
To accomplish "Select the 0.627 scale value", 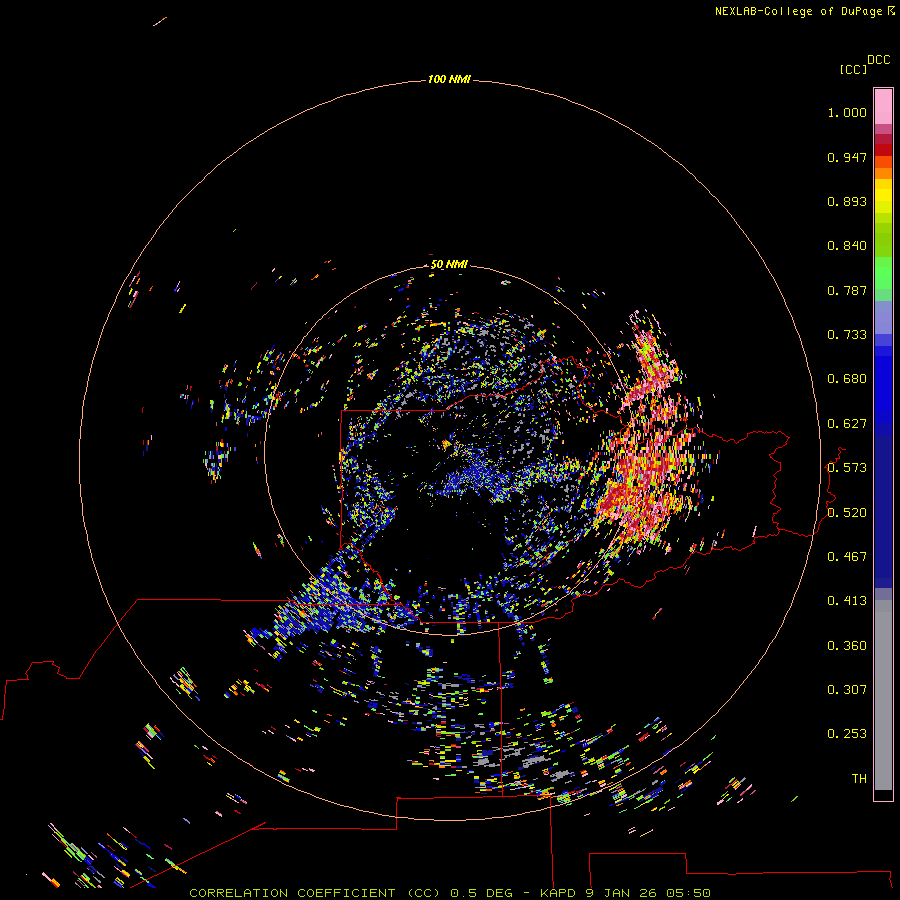I will [x=847, y=424].
